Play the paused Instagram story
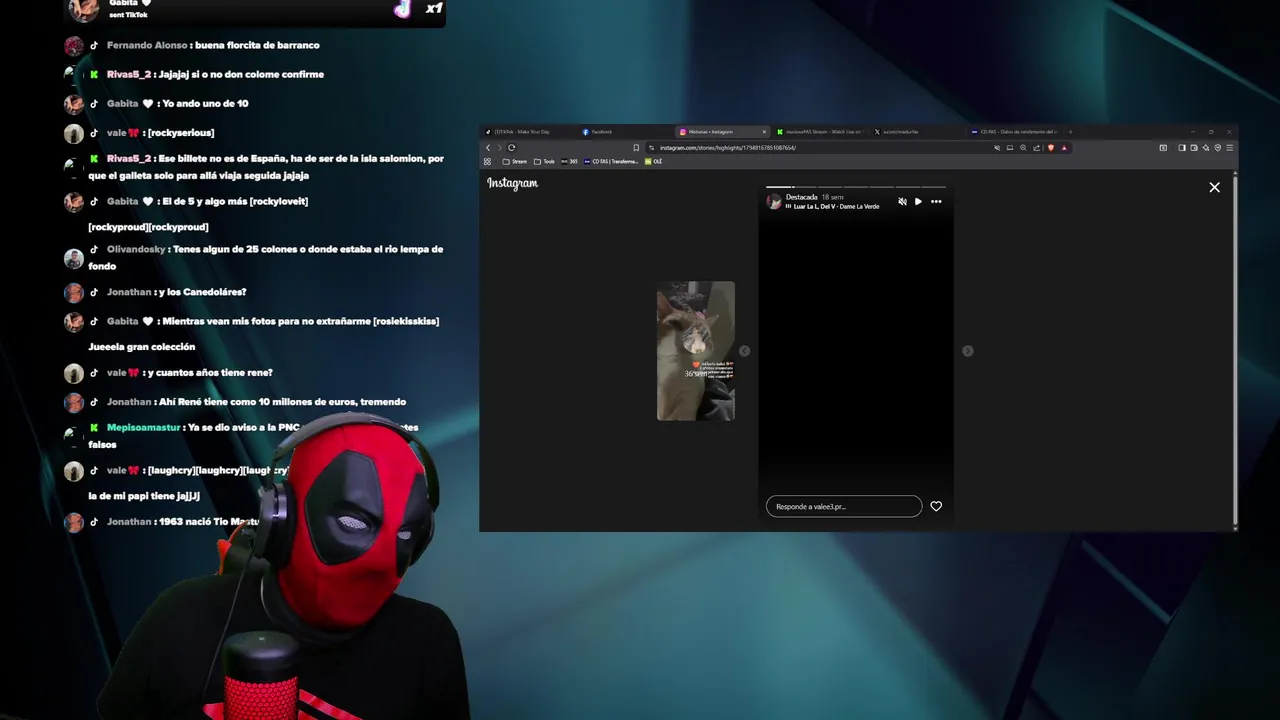1280x720 pixels. point(918,202)
